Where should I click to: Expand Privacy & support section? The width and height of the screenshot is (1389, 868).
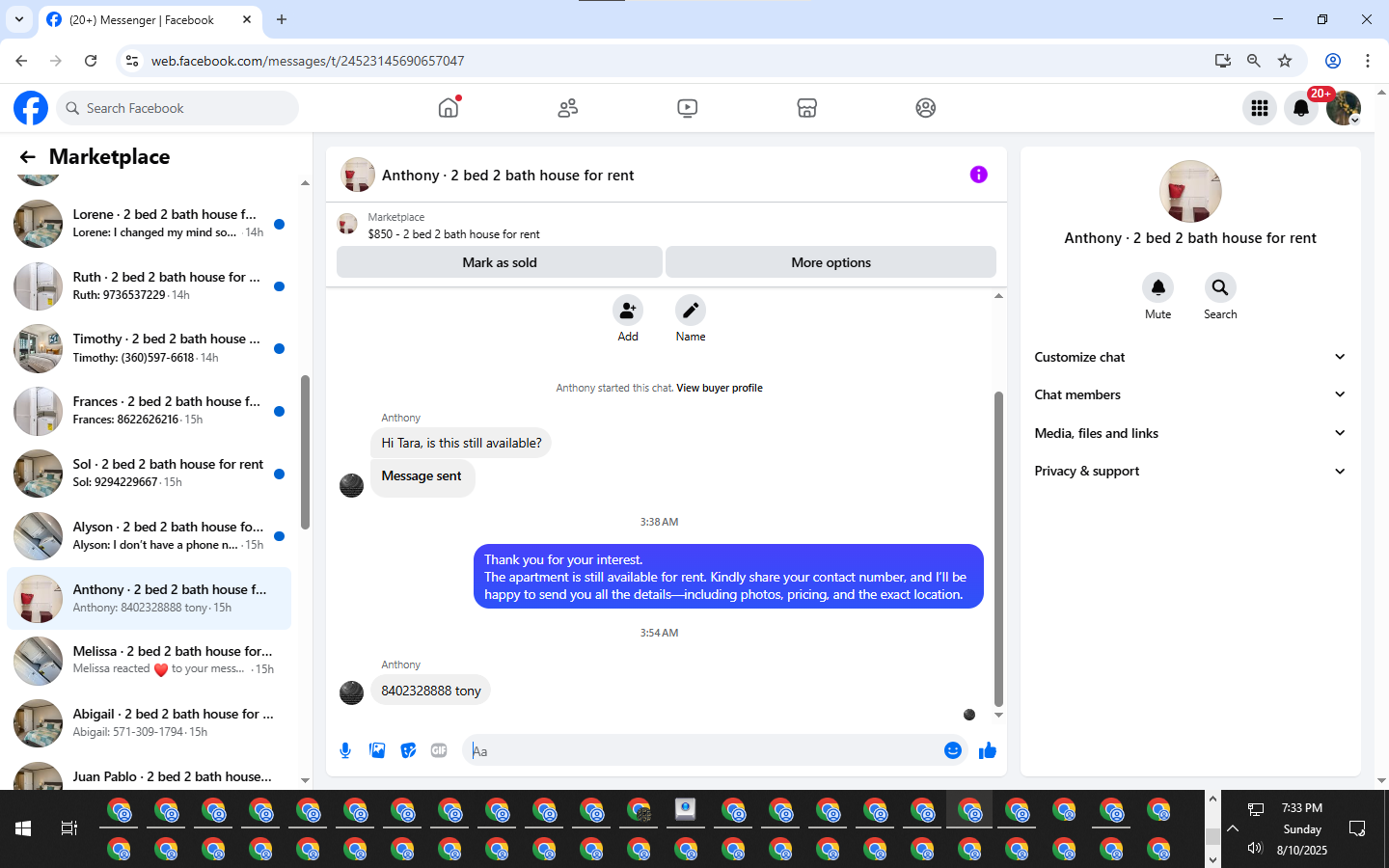coord(1190,471)
